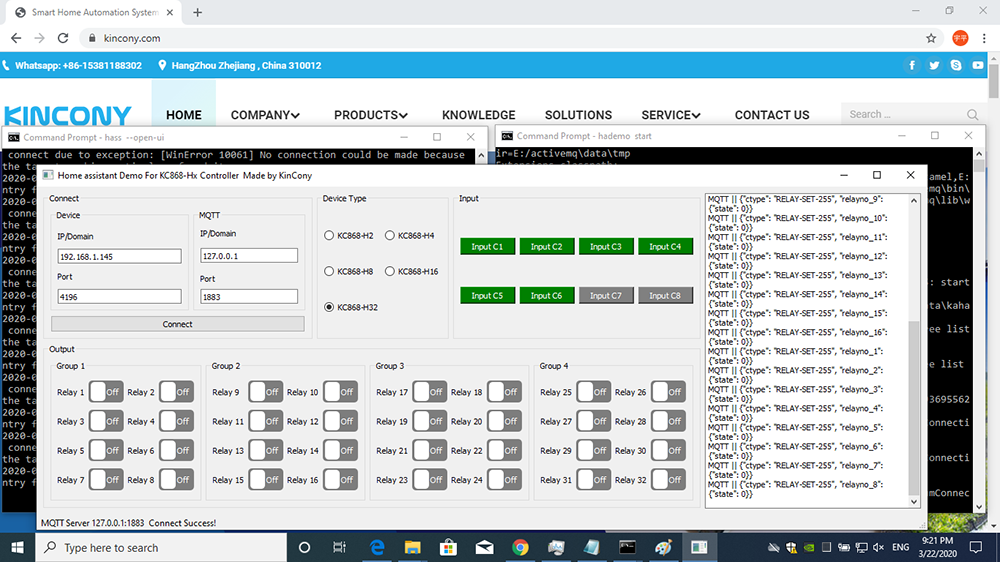Open Chrome's three-dot menu
This screenshot has width=1000, height=562.
point(985,38)
